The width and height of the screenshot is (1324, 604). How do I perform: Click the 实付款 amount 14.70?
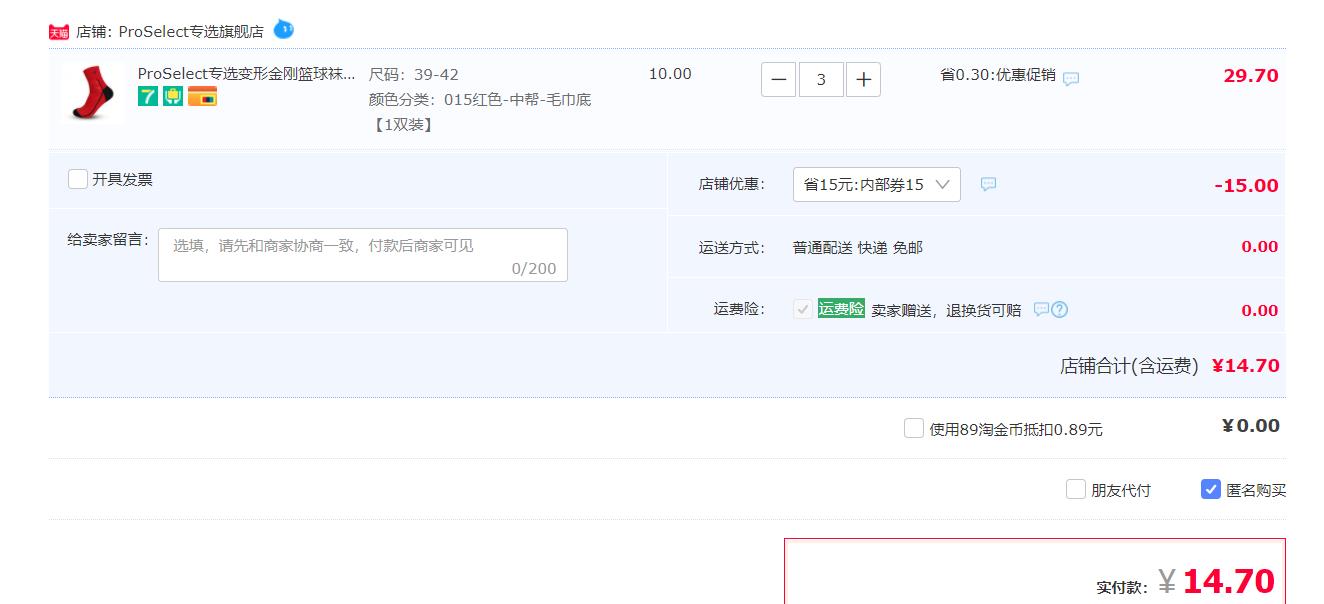coord(1229,581)
